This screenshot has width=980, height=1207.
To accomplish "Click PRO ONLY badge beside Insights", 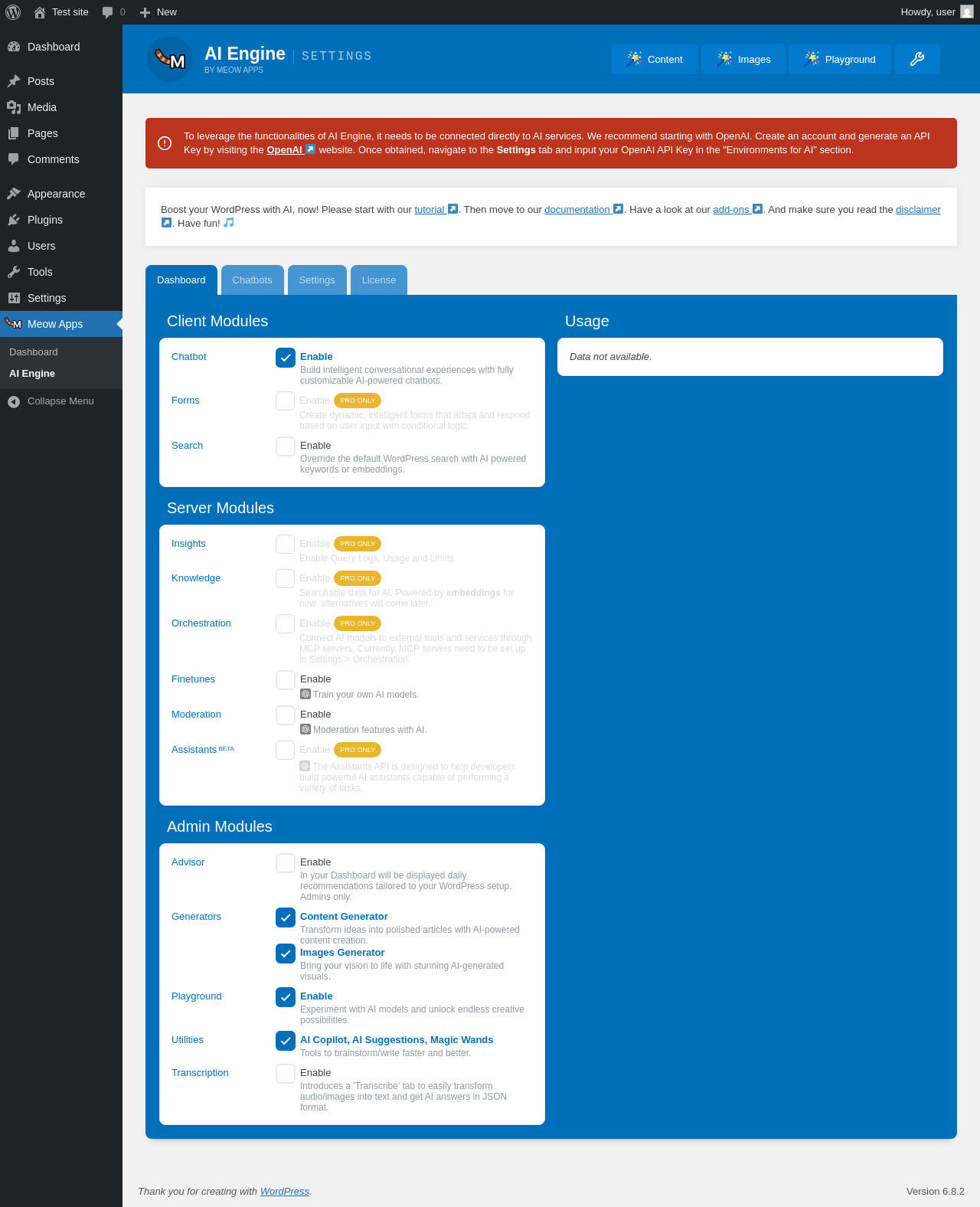I will (358, 544).
